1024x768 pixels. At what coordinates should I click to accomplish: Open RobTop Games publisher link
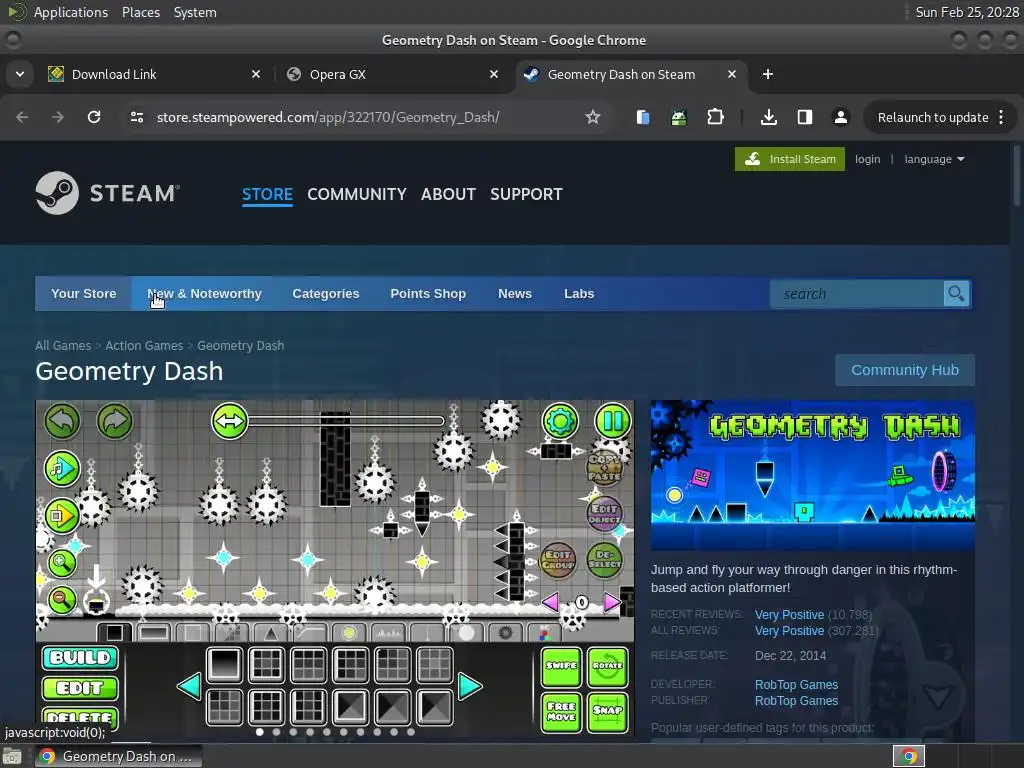[796, 701]
